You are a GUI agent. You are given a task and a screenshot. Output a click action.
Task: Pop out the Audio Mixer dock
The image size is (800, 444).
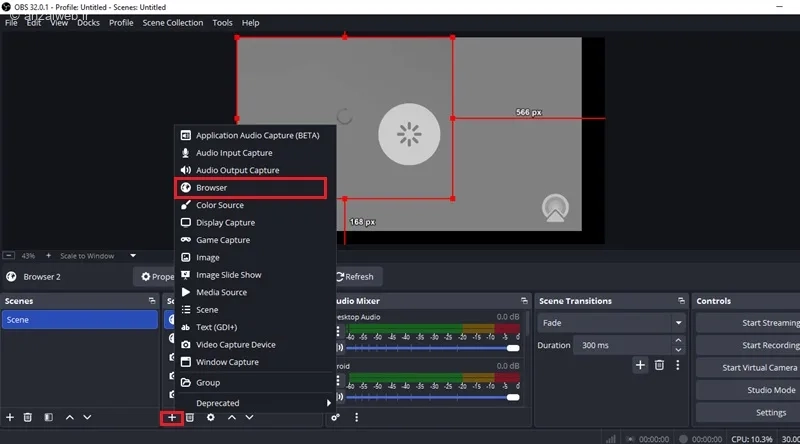[x=524, y=301]
